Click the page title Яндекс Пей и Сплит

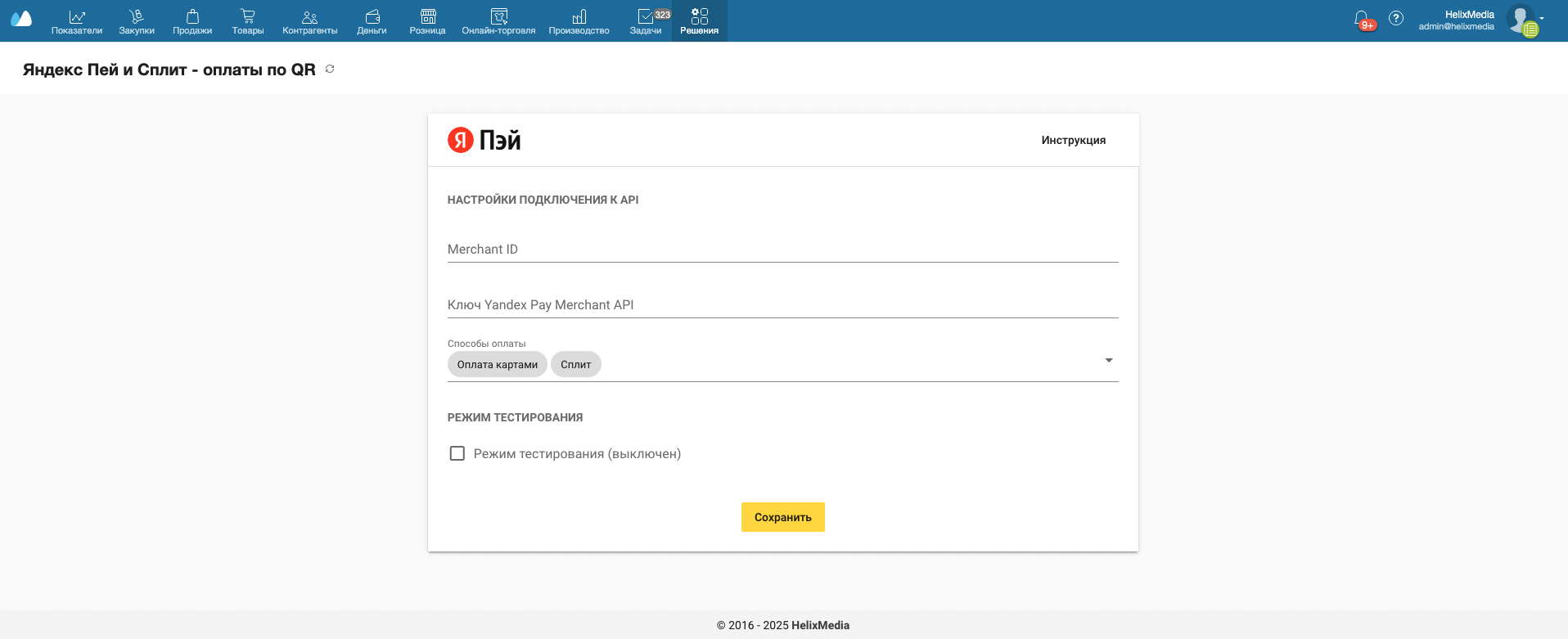point(169,70)
